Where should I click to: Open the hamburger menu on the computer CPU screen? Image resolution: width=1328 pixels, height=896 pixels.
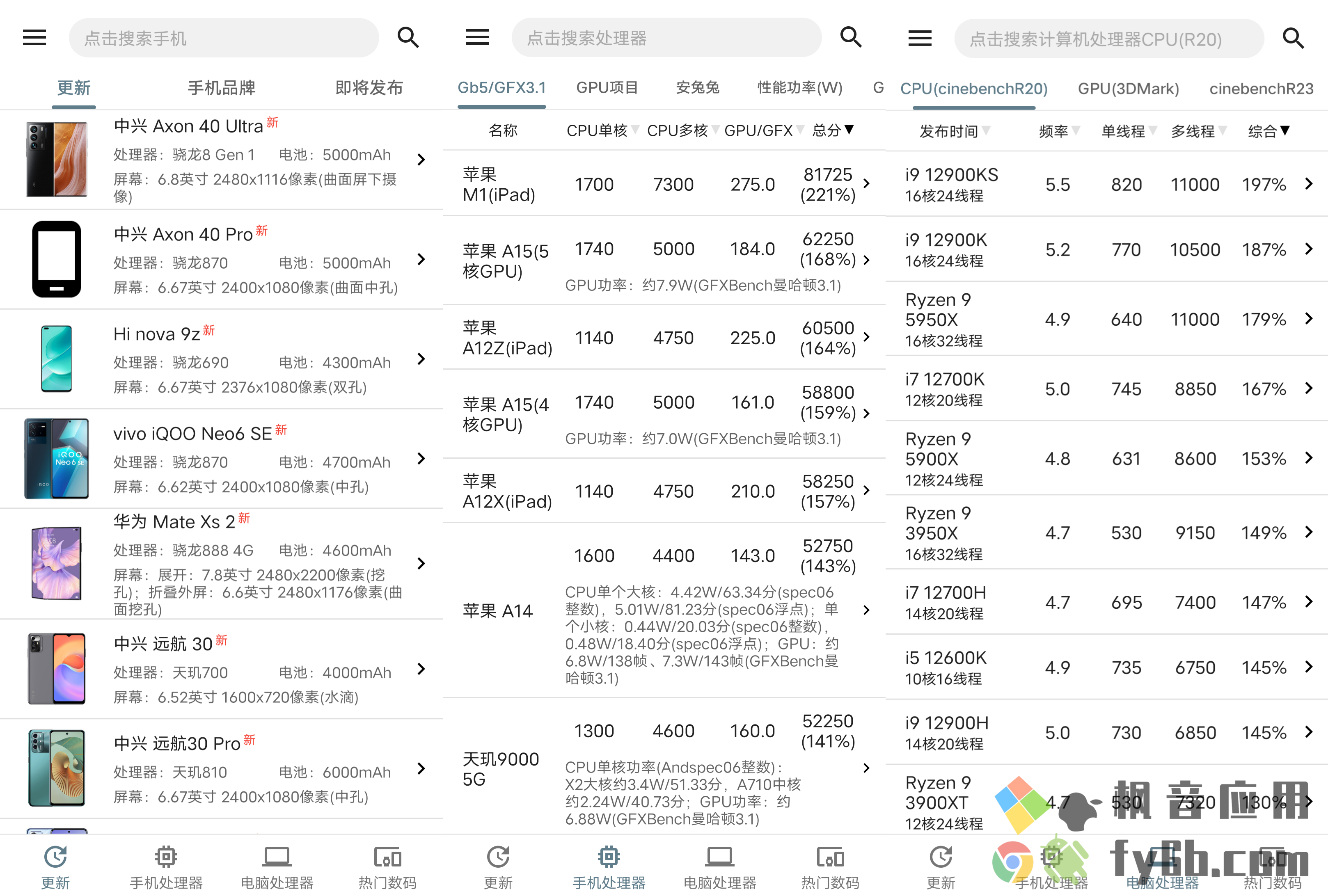pos(920,38)
